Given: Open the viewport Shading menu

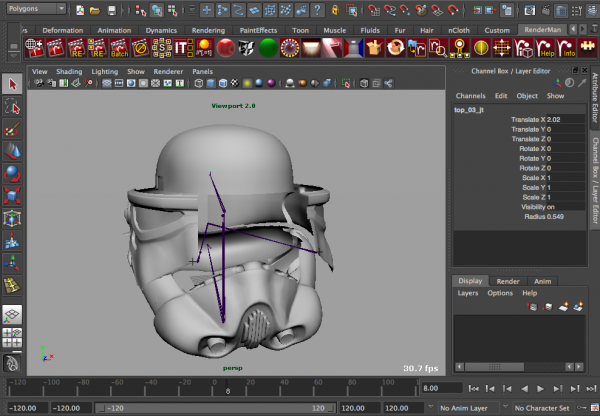Looking at the screenshot, I should point(69,72).
